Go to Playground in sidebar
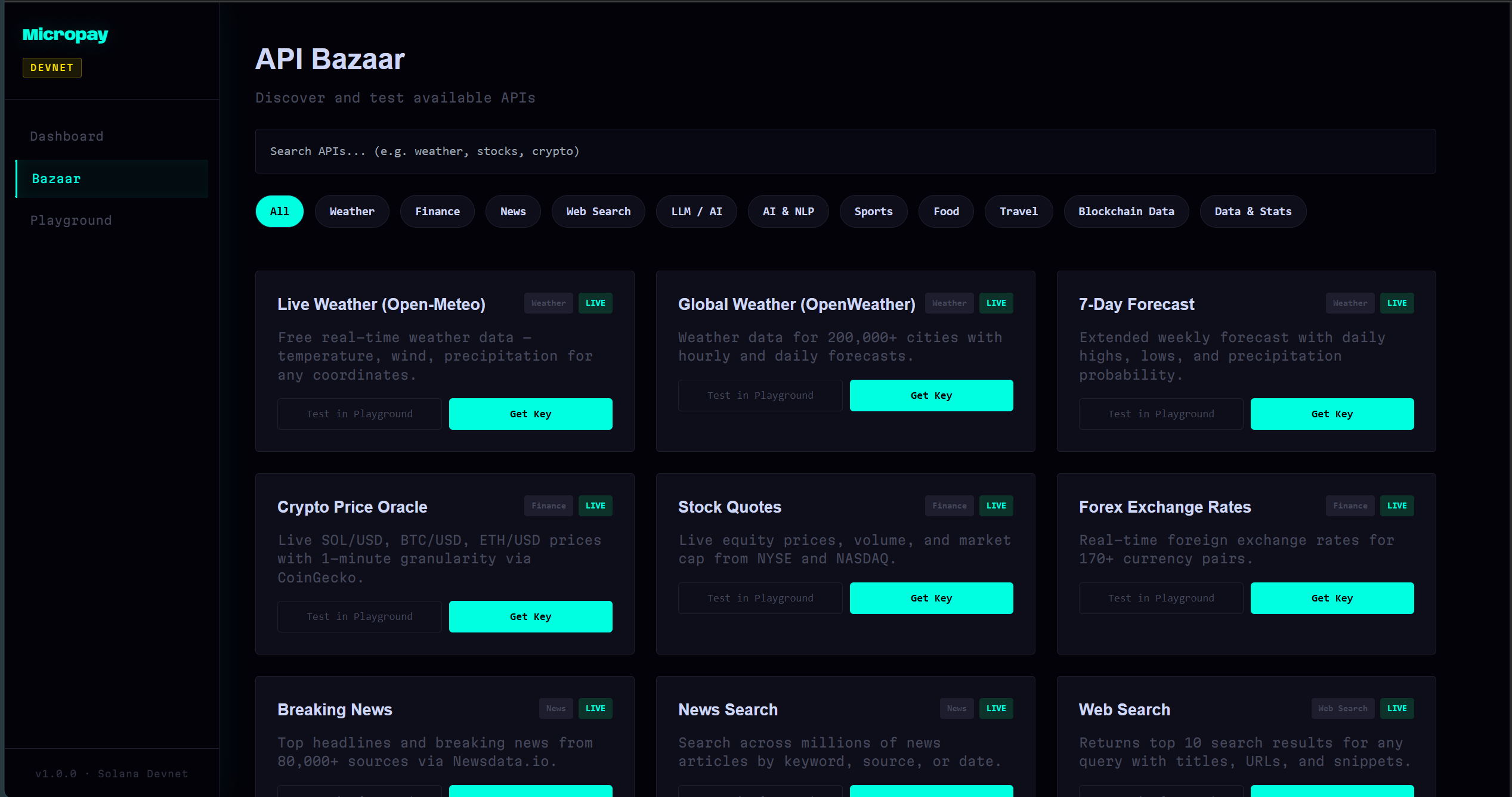Viewport: 1512px width, 797px height. click(71, 221)
